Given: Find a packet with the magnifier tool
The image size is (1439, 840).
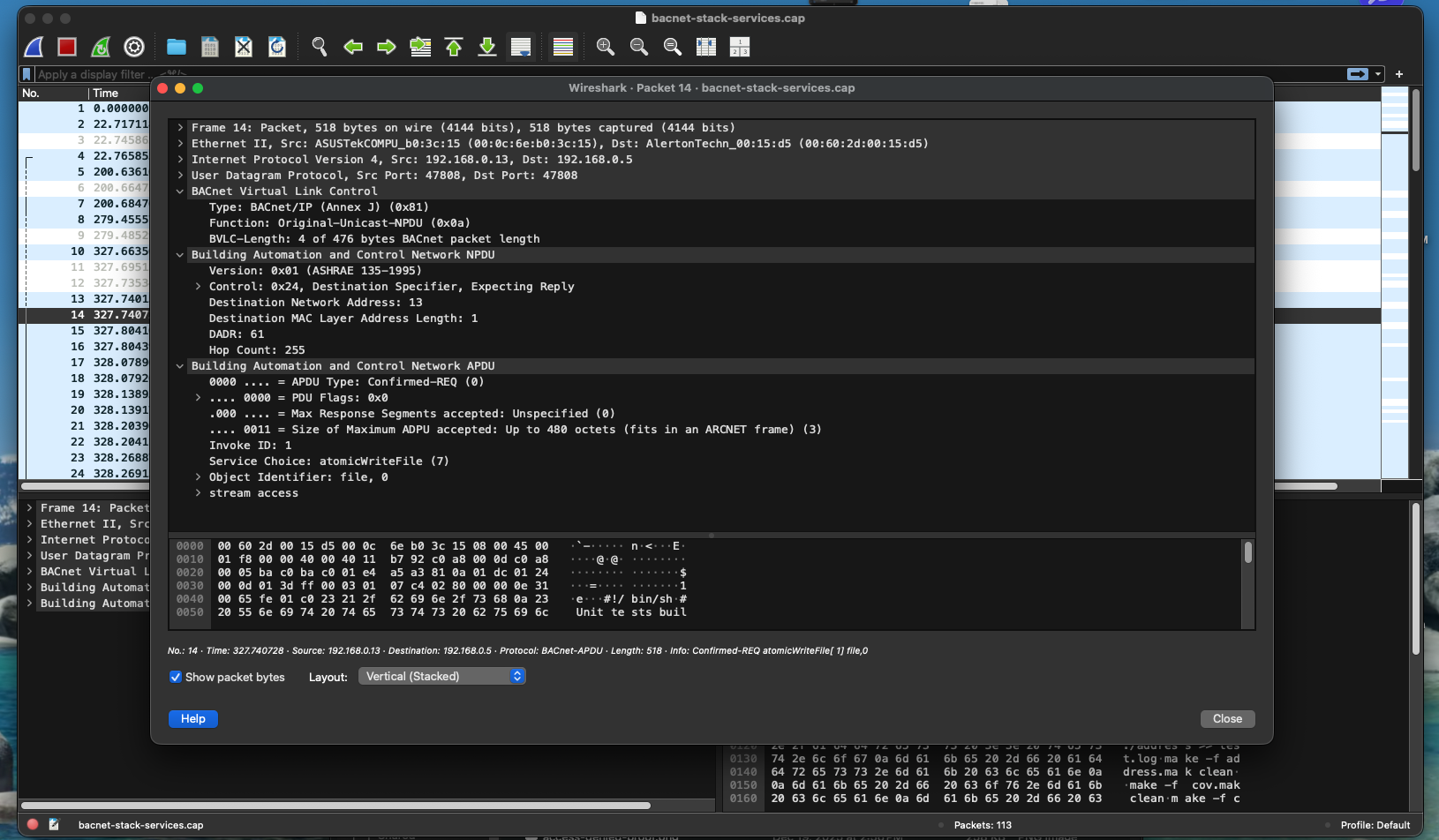Looking at the screenshot, I should tap(320, 46).
